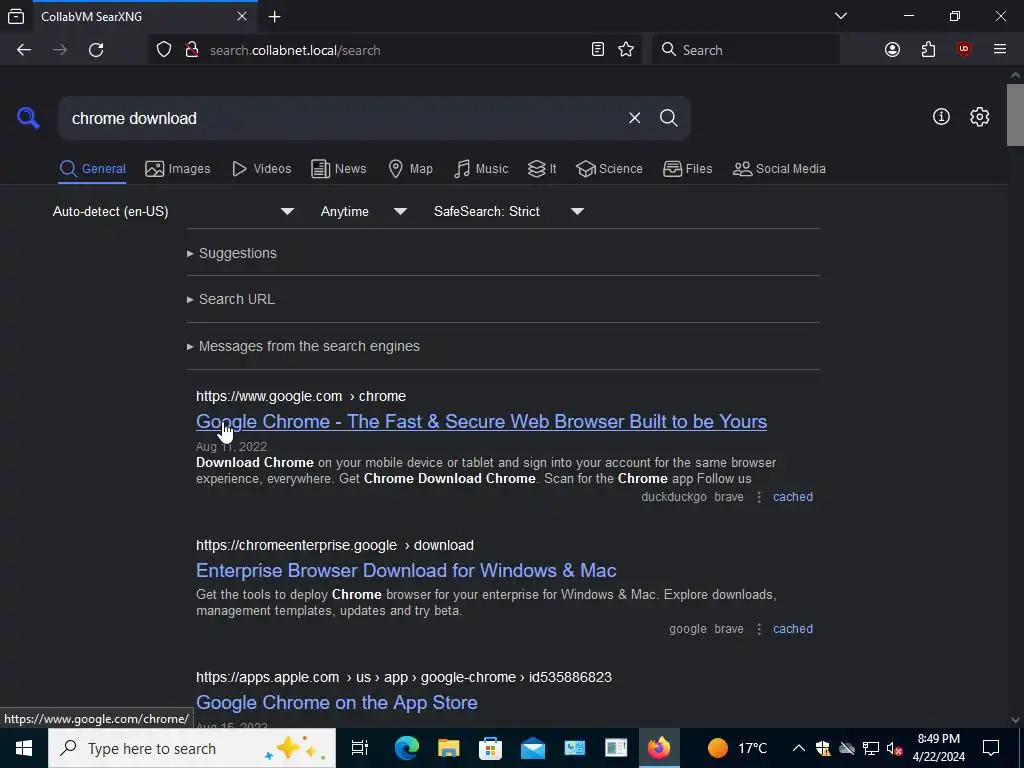
Task: Click the Firefox Search bar field
Action: 746,50
